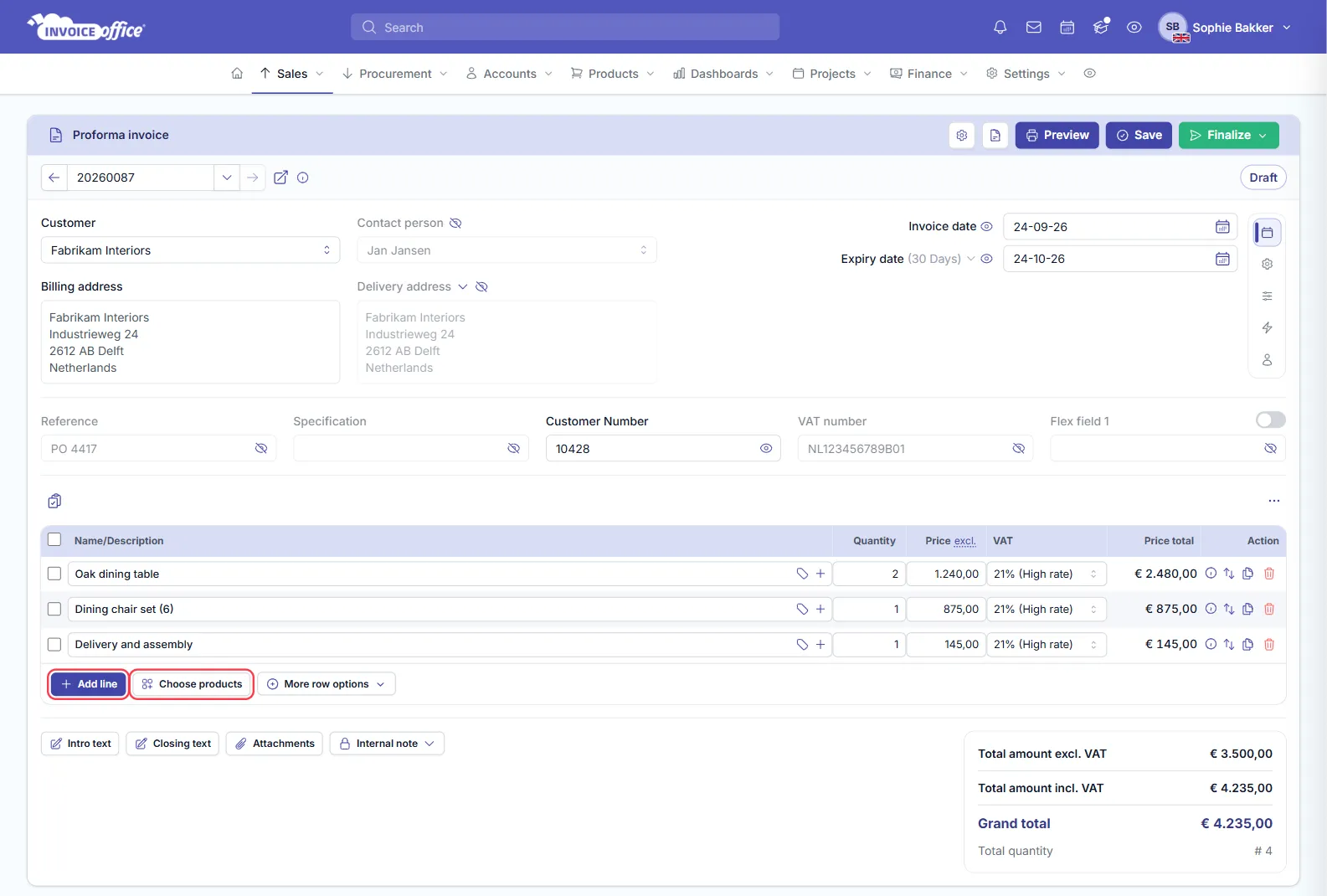Open calendar picker for Invoice date
This screenshot has width=1327, height=896.
[x=1222, y=227]
